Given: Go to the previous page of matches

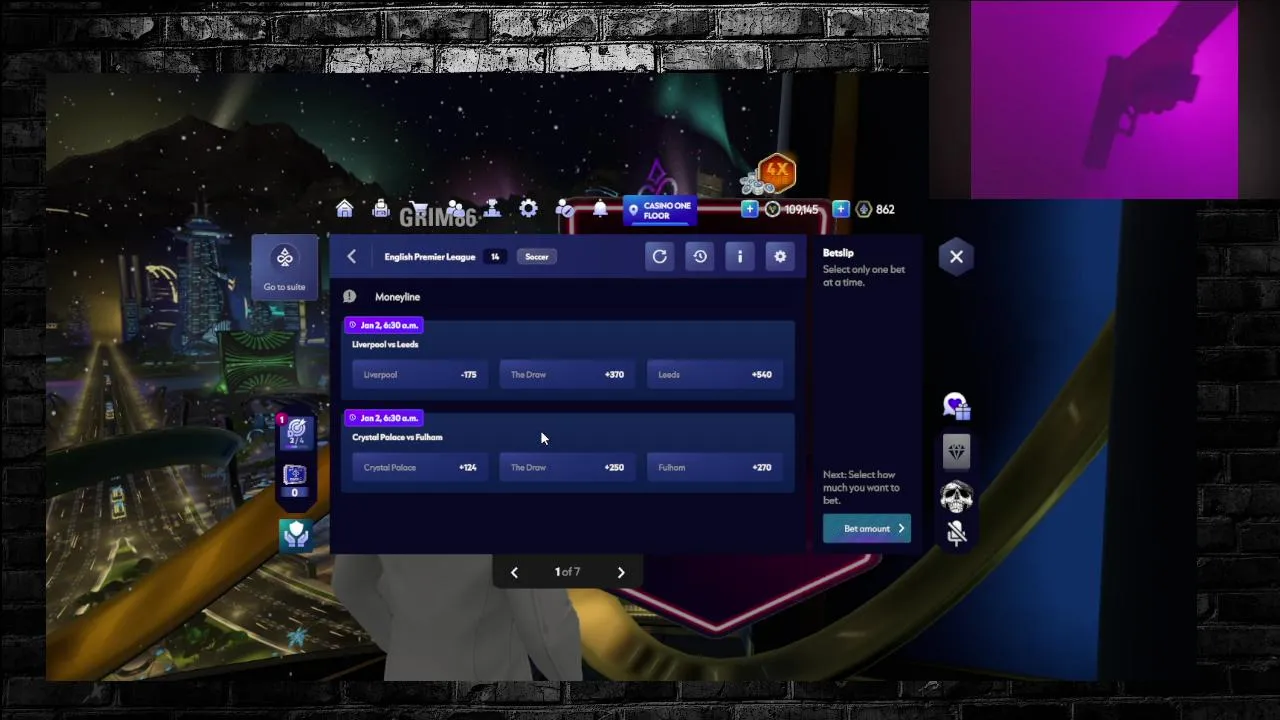Looking at the screenshot, I should [x=514, y=572].
